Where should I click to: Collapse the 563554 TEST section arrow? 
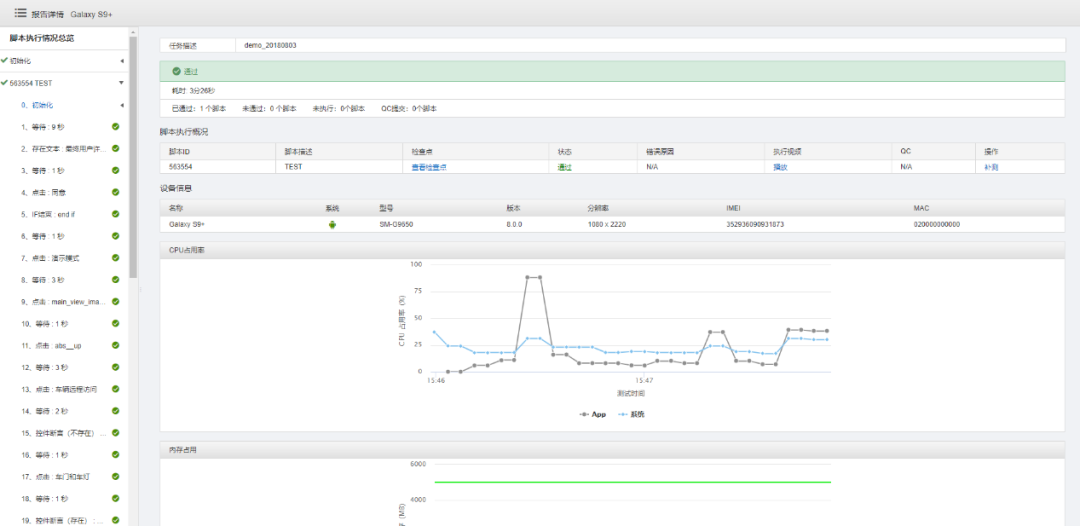[122, 83]
